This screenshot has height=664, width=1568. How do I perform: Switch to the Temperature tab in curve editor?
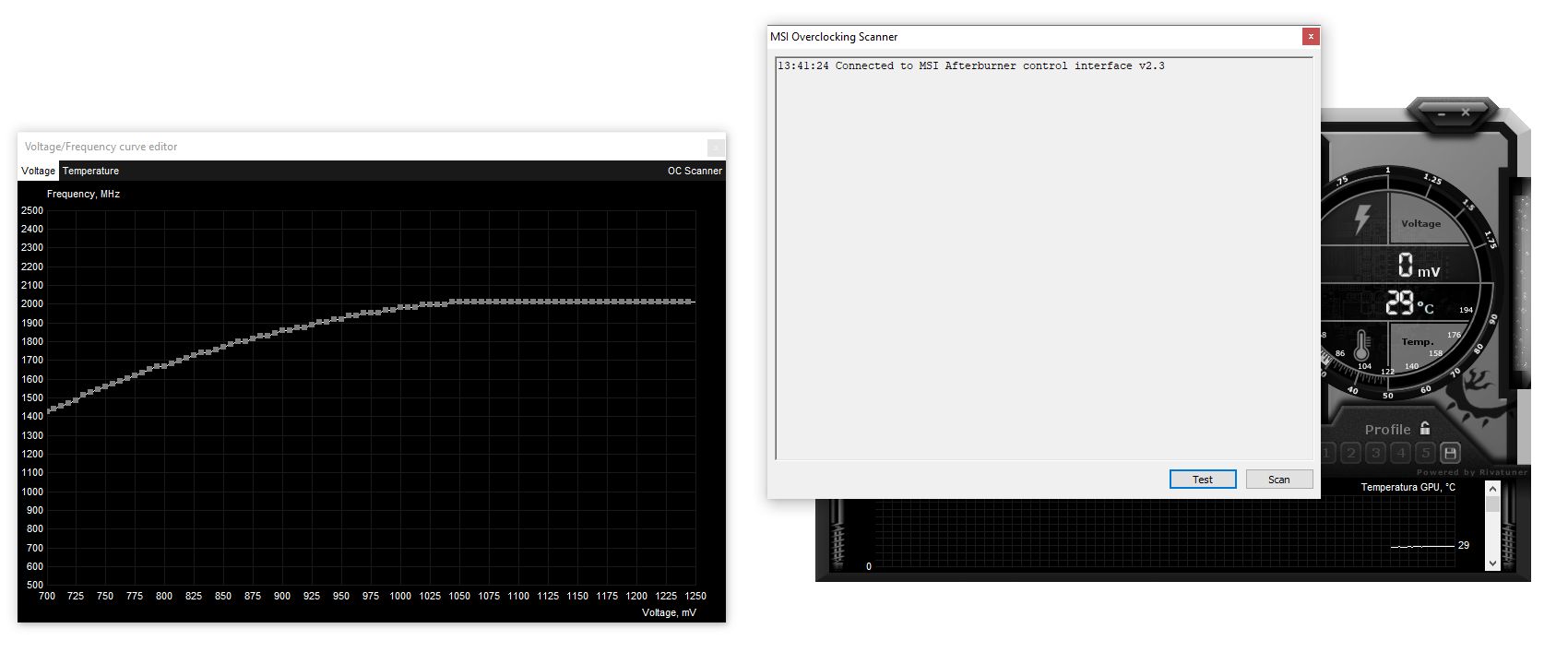click(x=90, y=171)
